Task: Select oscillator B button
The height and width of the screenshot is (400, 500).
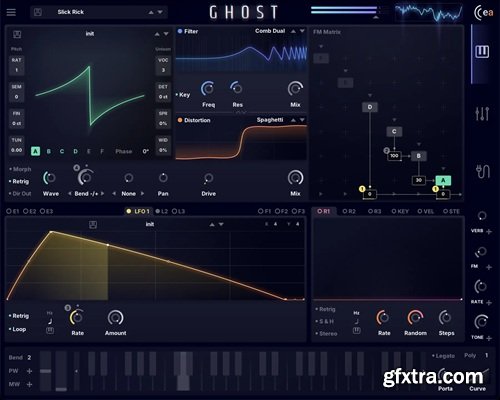Action: point(49,151)
